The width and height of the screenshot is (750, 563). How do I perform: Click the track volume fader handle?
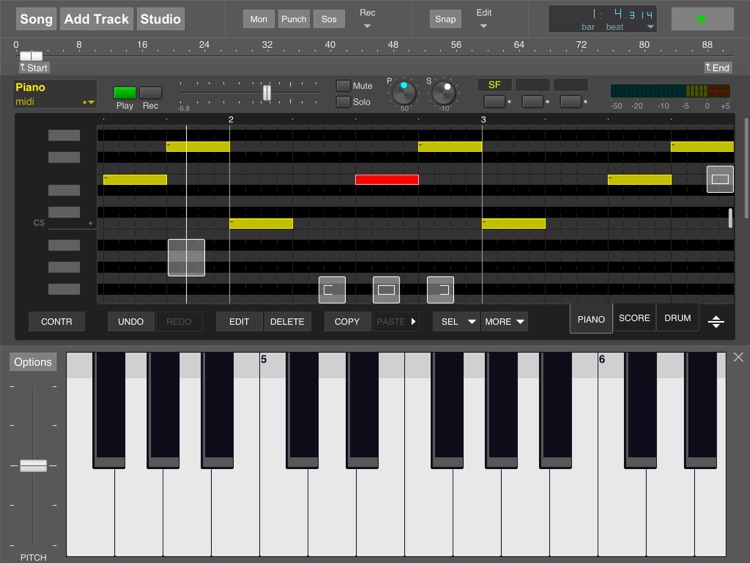click(266, 92)
